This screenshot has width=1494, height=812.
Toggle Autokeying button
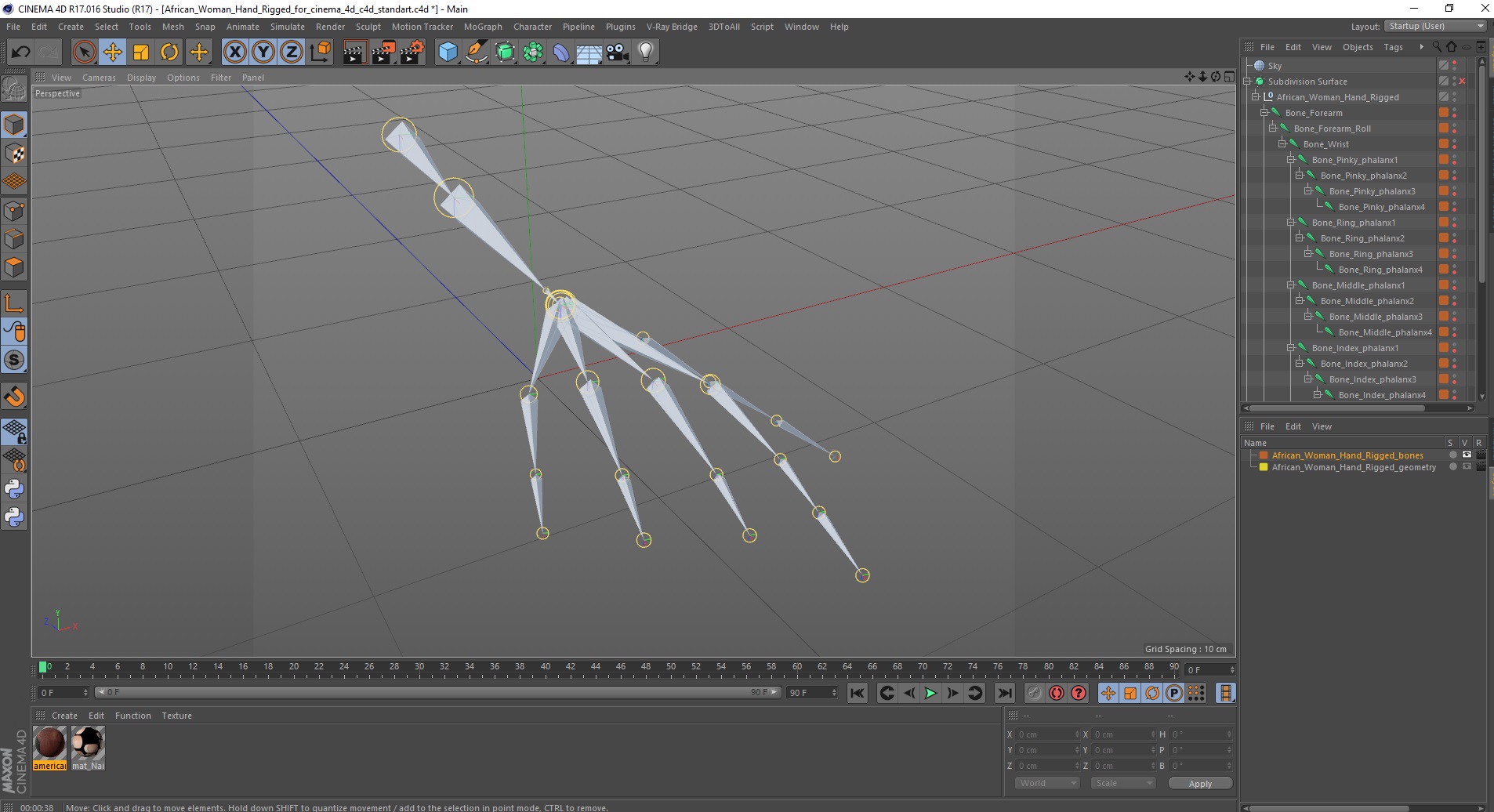click(1057, 693)
